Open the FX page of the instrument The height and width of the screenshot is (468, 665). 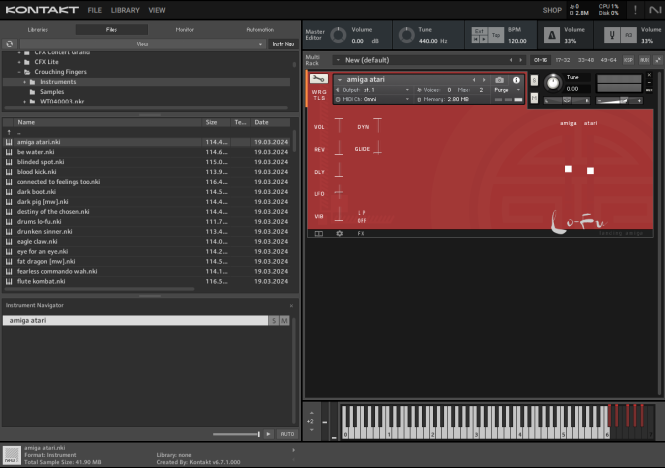(x=361, y=233)
